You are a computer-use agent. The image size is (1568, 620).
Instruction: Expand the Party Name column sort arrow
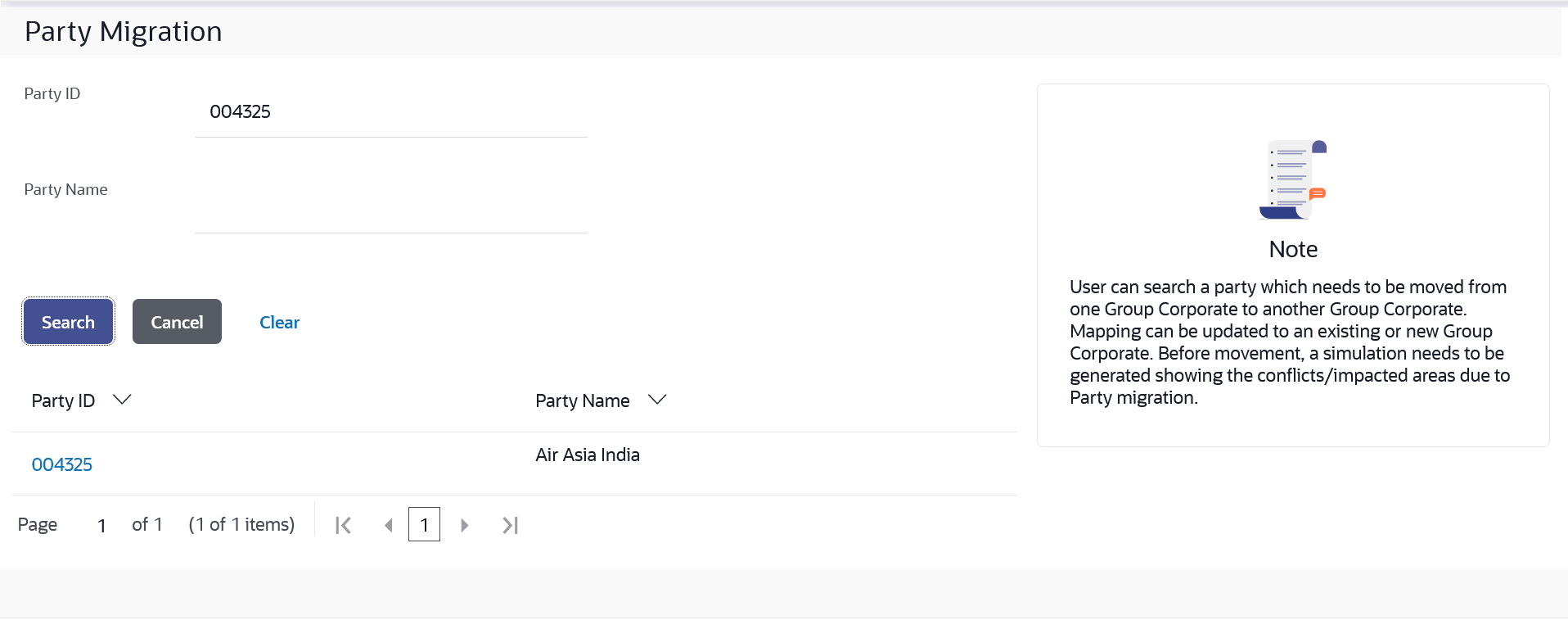[x=657, y=400]
